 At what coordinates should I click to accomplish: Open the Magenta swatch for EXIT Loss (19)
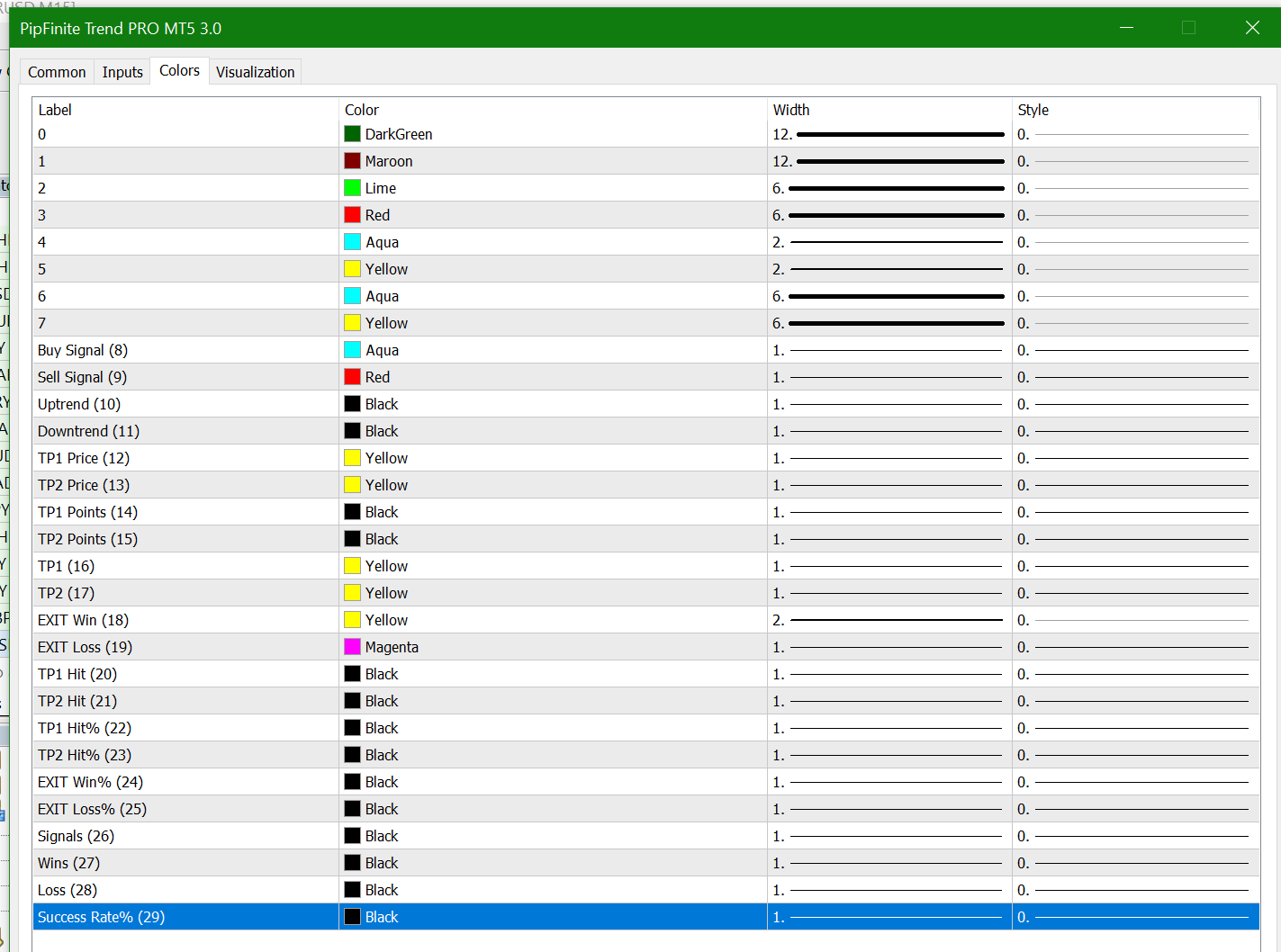pos(353,647)
